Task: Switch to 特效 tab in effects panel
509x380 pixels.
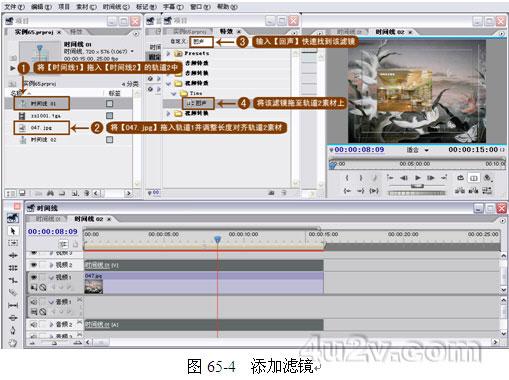Action: point(226,32)
